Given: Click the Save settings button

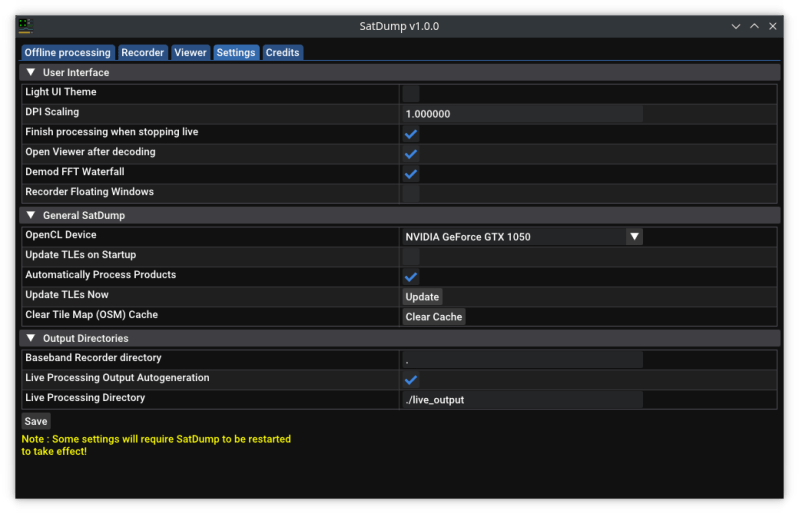Looking at the screenshot, I should [x=36, y=421].
